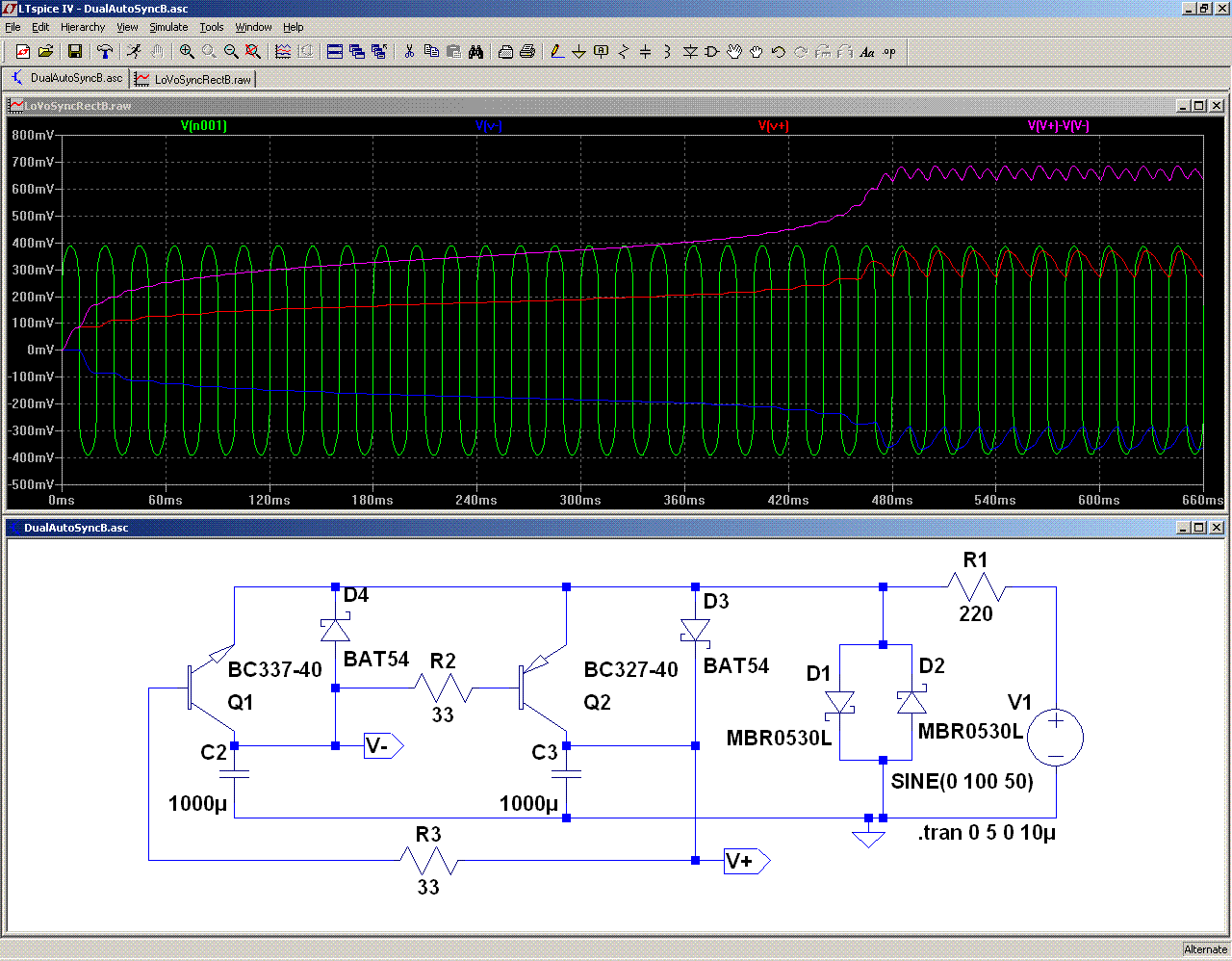Image resolution: width=1232 pixels, height=961 pixels.
Task: Place a ground symbol from toolbar
Action: click(578, 52)
